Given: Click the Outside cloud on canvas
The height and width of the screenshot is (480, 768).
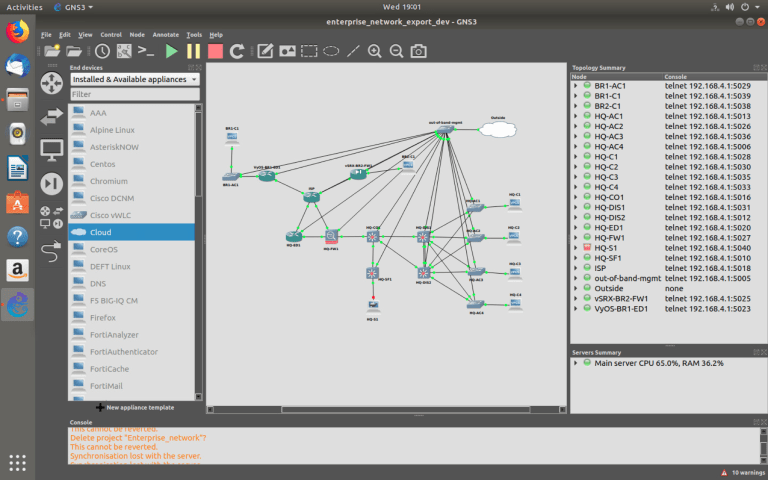Looking at the screenshot, I should [x=498, y=129].
